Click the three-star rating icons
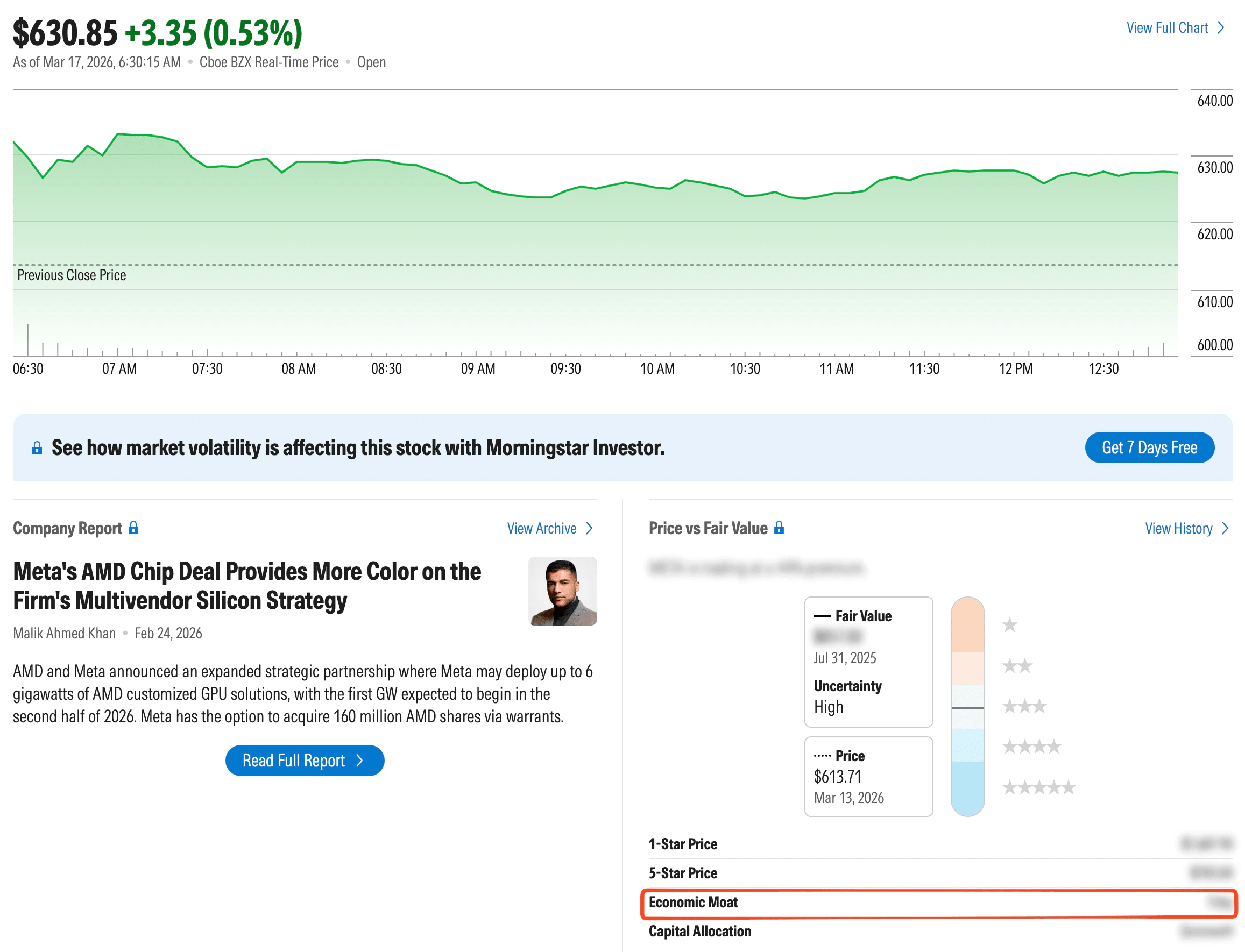 (1024, 706)
